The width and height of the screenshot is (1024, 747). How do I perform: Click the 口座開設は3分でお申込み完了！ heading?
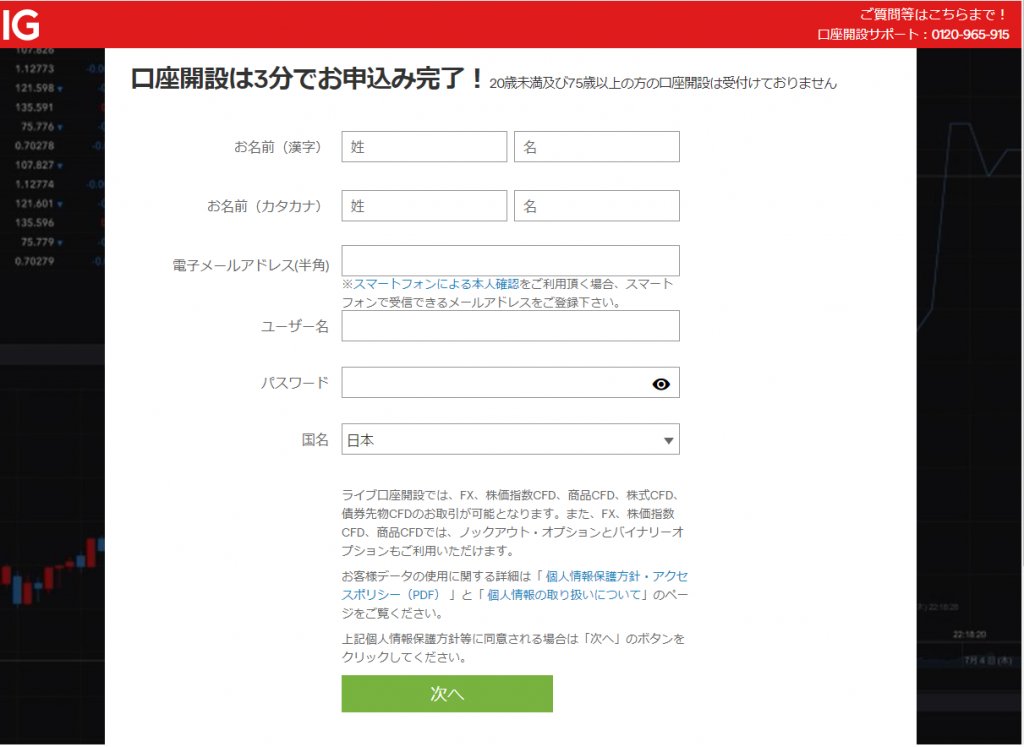pyautogui.click(x=307, y=80)
